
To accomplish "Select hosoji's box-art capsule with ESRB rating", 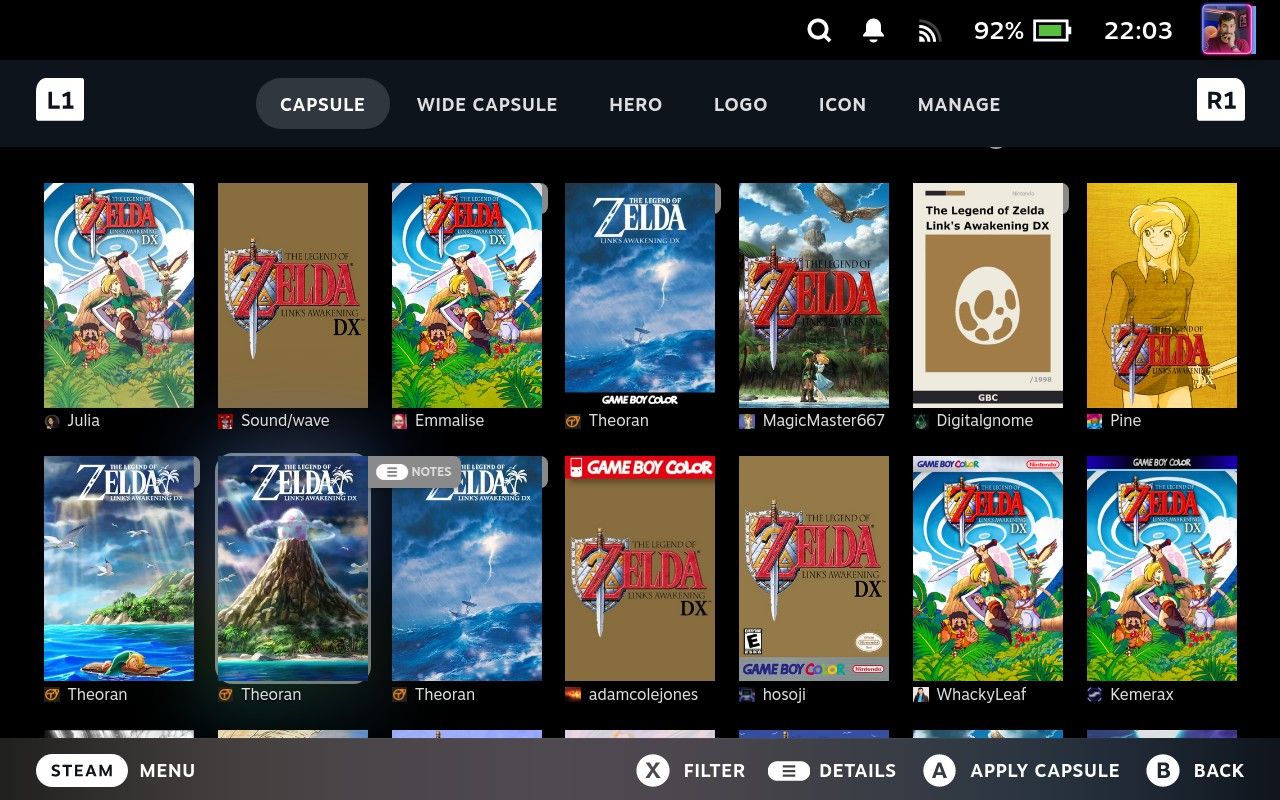I will pyautogui.click(x=814, y=569).
